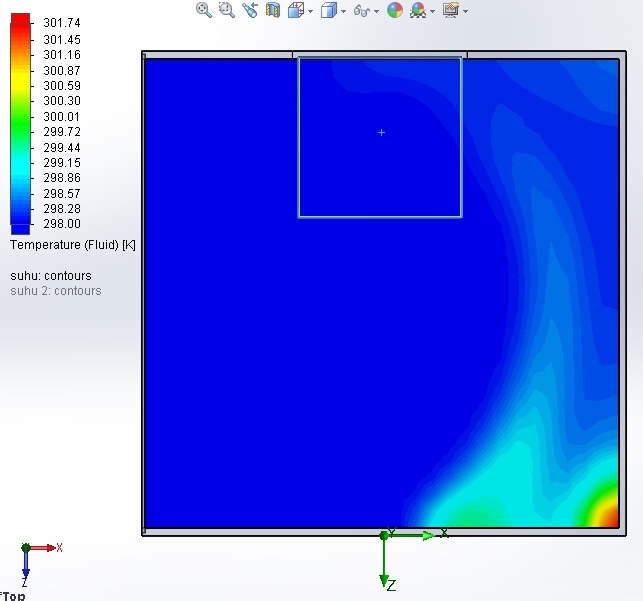Click the legend value 300.01
Viewport: 643px width, 601px height.
62,116
